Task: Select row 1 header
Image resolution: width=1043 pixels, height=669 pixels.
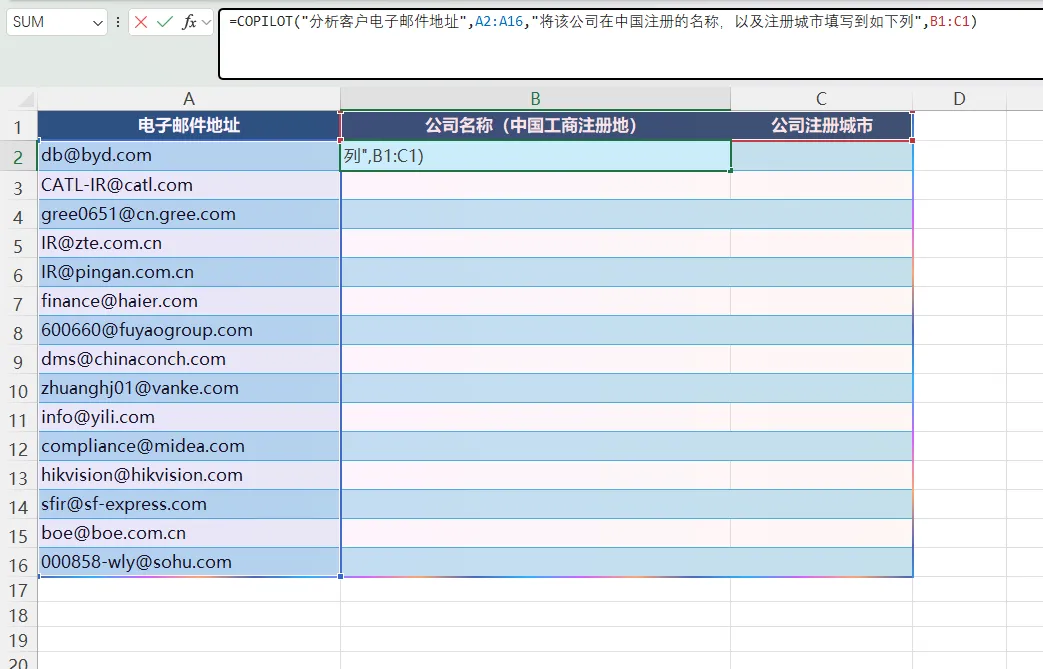Action: click(x=18, y=126)
